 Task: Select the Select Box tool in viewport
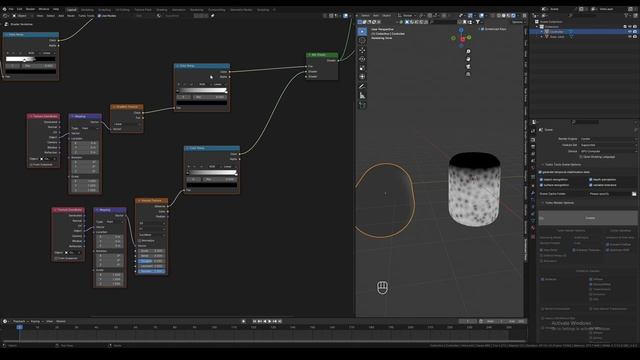pyautogui.click(x=362, y=31)
